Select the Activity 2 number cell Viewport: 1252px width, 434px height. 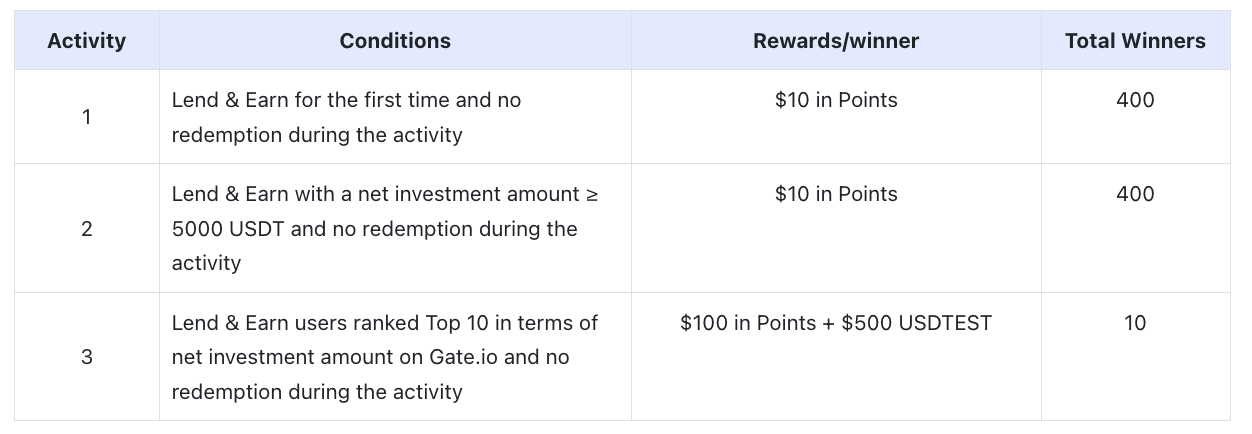[87, 229]
